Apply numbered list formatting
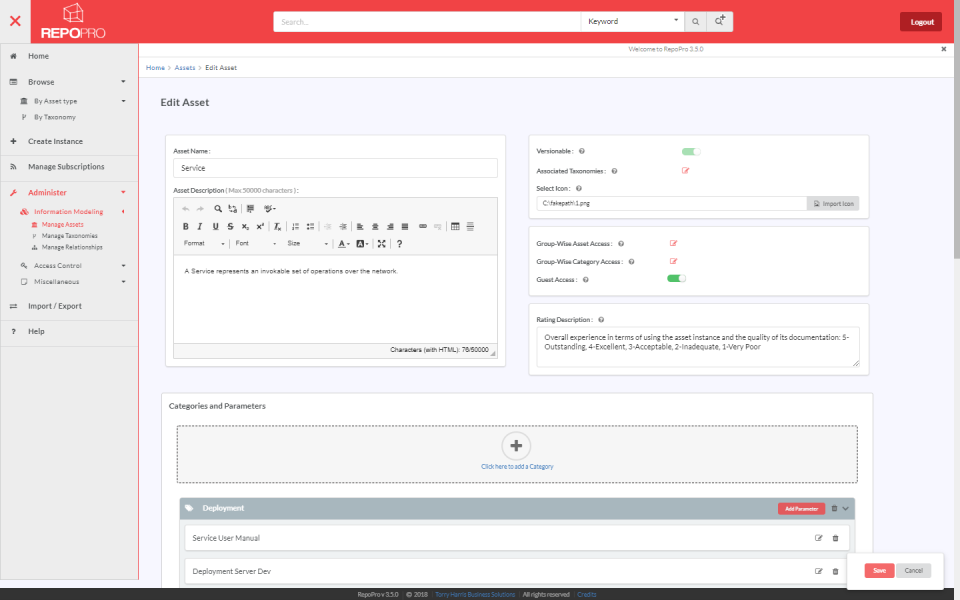 (294, 226)
